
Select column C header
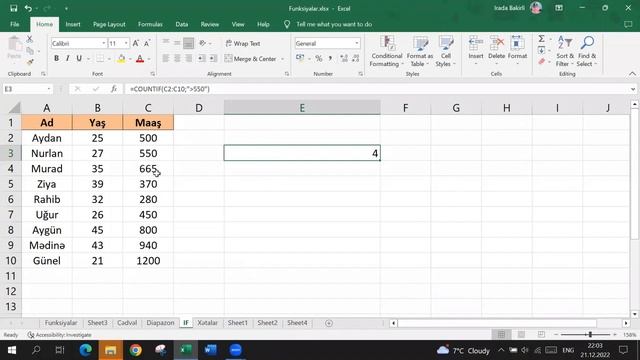pos(148,108)
